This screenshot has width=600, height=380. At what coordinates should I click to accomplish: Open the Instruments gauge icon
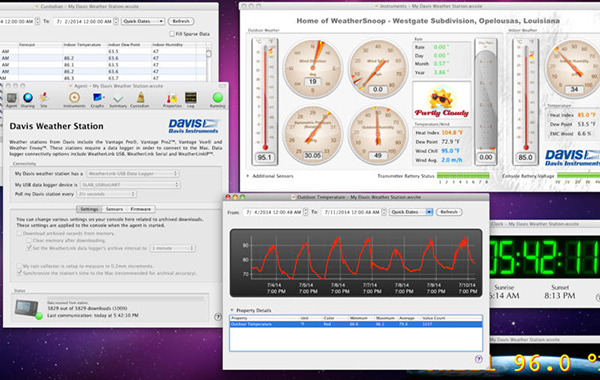74,98
